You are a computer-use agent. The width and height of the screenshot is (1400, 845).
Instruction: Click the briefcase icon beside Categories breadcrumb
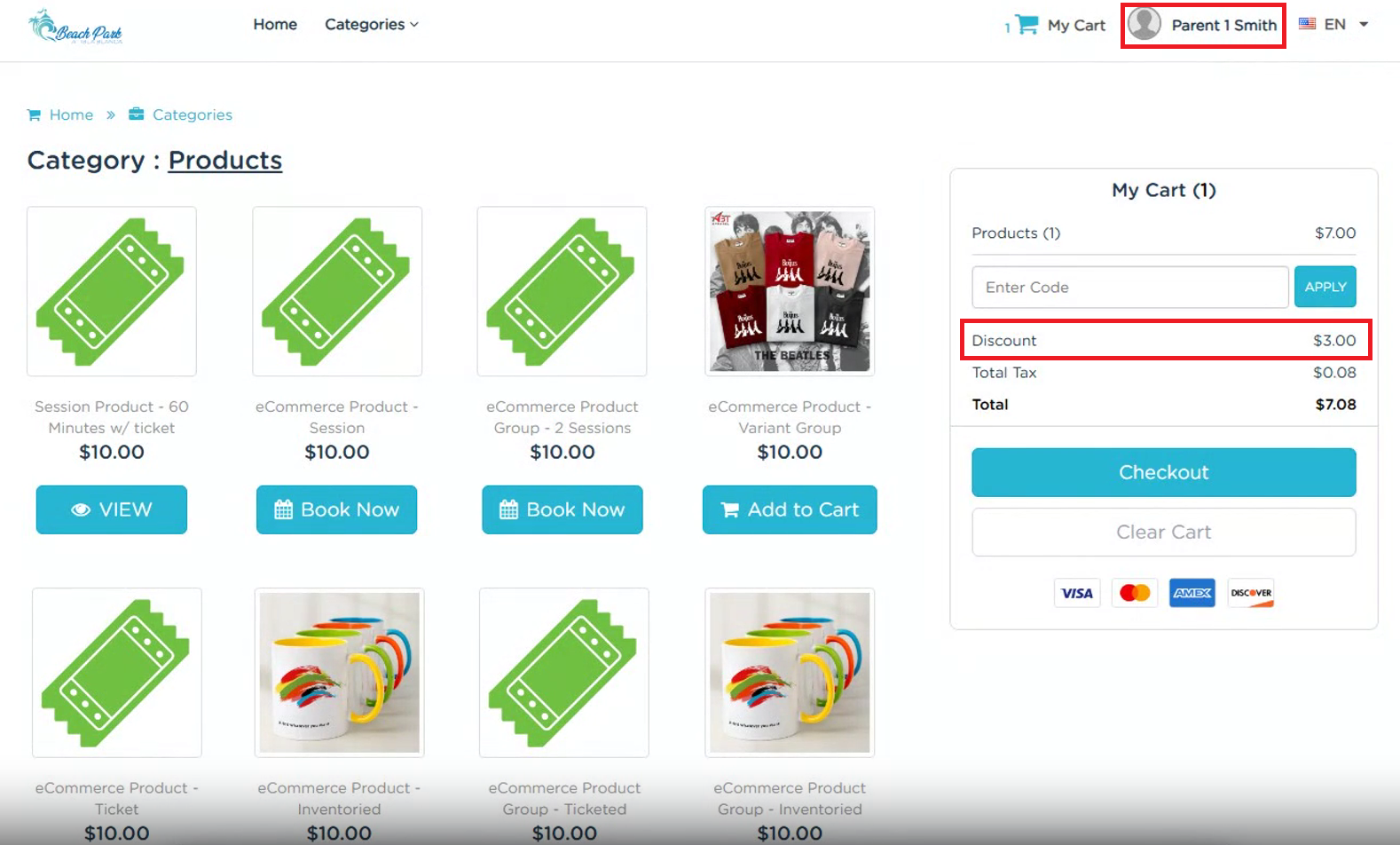coord(137,114)
